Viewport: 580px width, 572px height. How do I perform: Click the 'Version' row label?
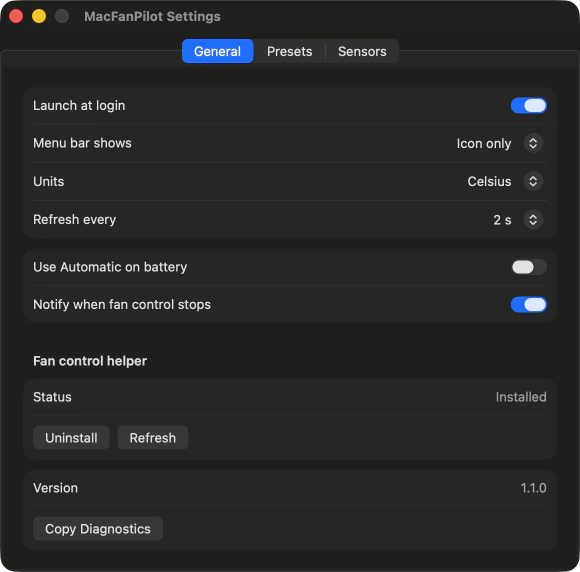click(55, 488)
